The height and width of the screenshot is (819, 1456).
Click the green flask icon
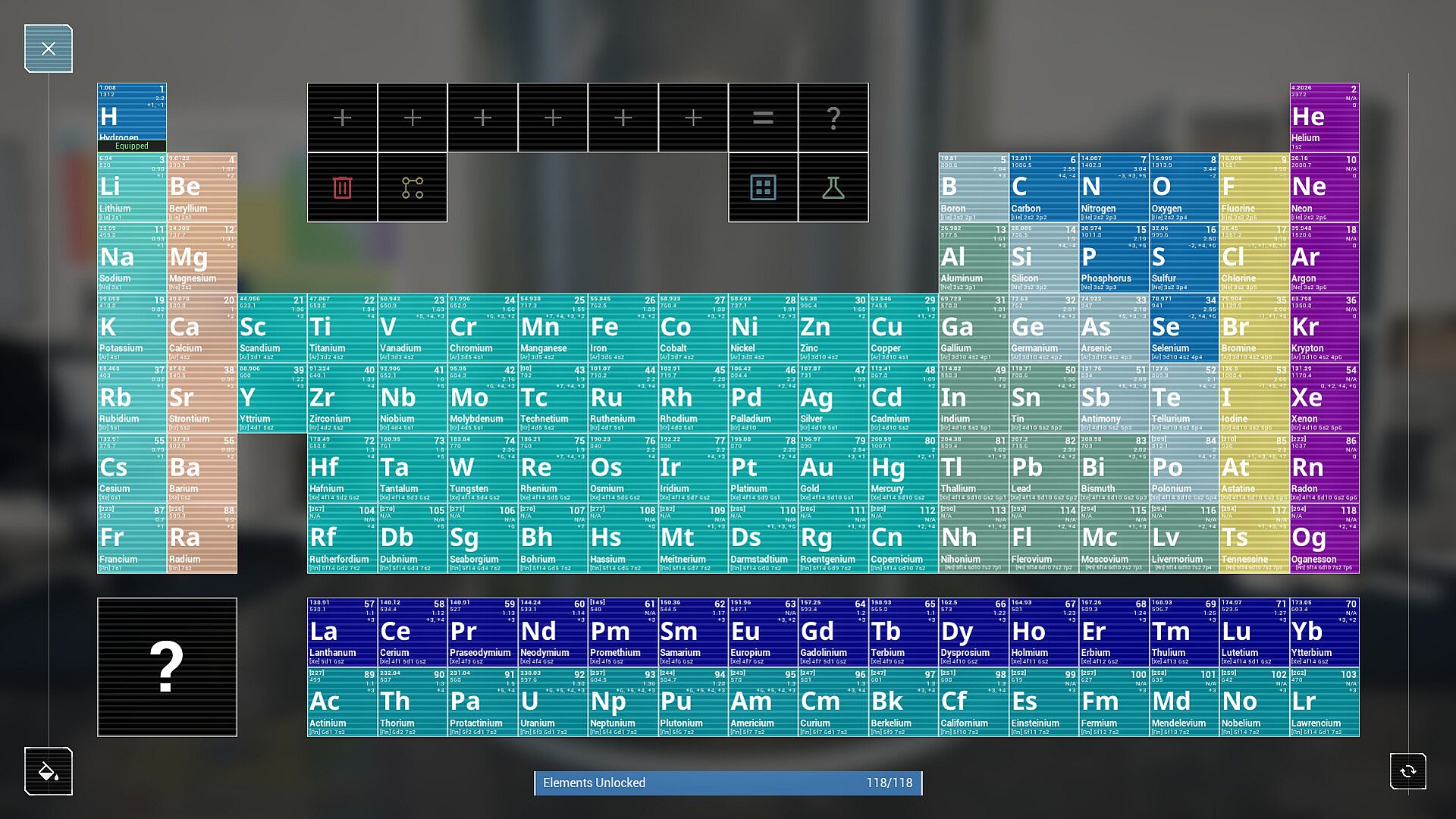pyautogui.click(x=833, y=187)
